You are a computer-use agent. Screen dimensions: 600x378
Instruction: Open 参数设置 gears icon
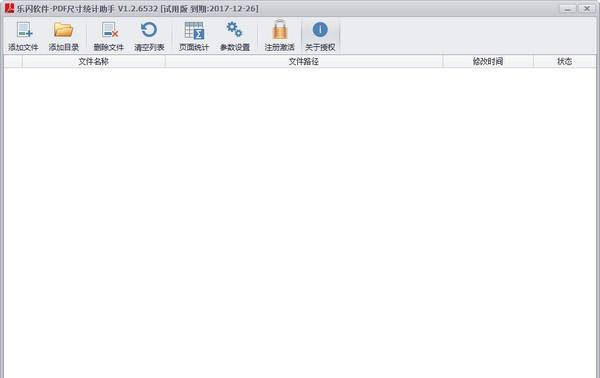234,29
